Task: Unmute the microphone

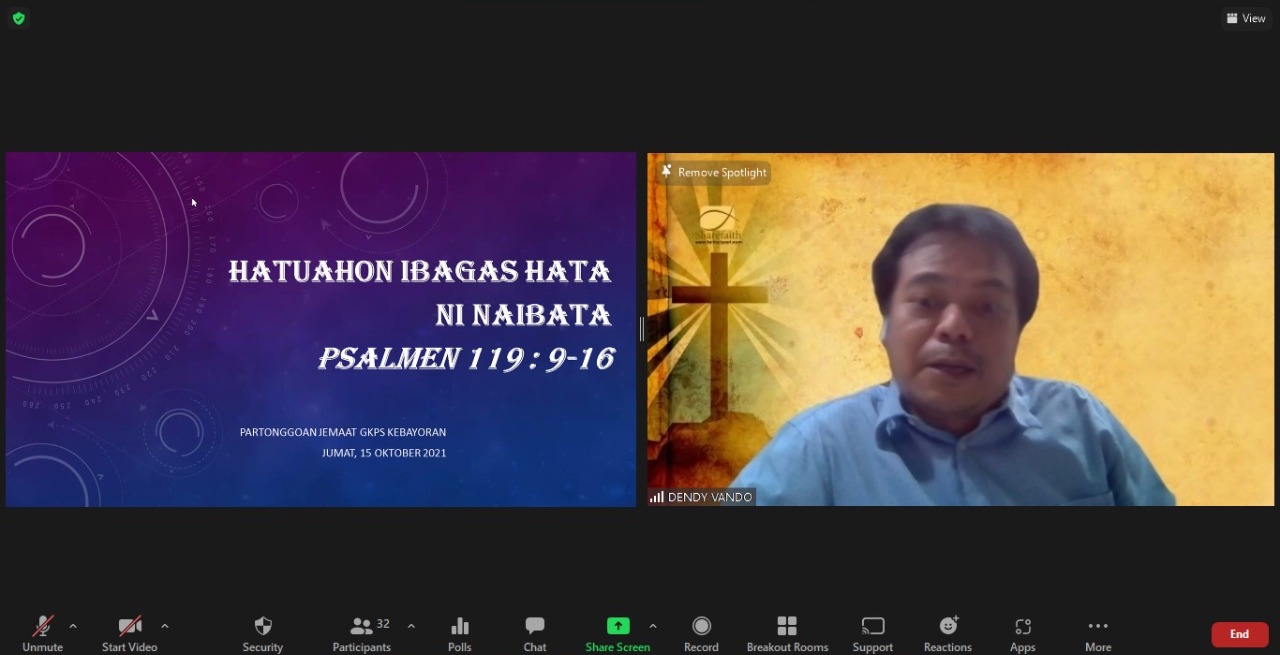Action: (42, 633)
